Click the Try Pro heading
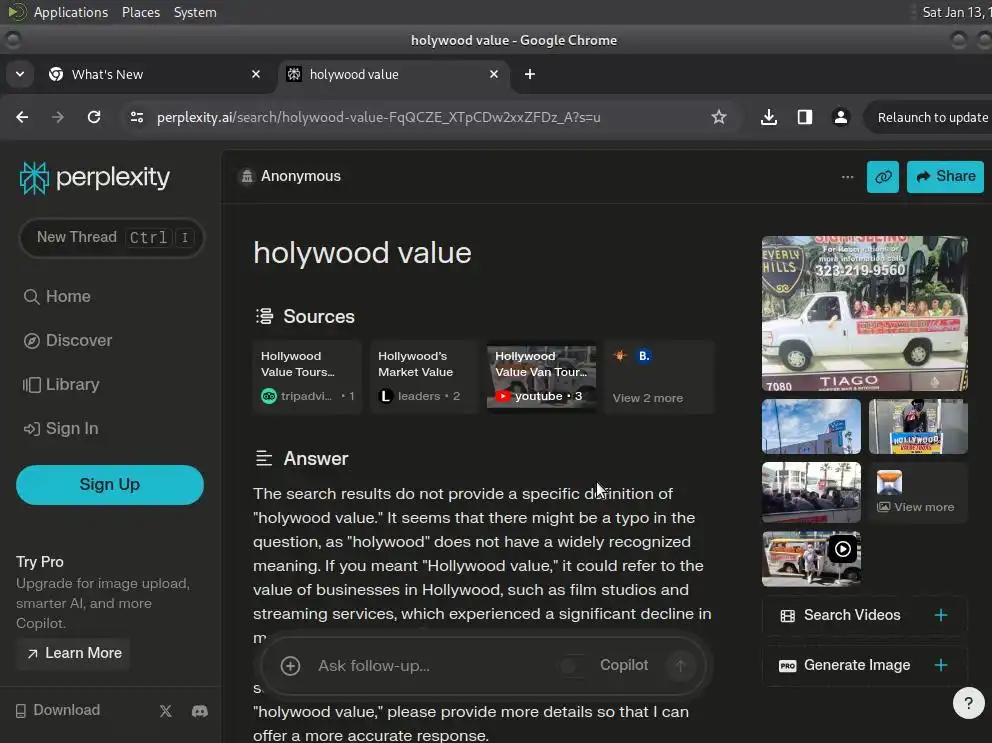The image size is (992, 743). (x=40, y=562)
